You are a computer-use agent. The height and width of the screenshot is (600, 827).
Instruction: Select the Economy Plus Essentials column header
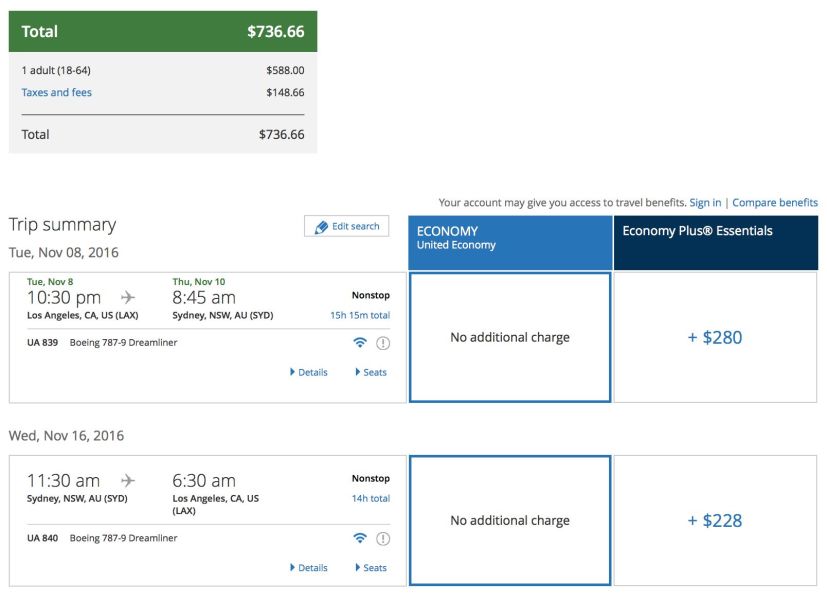click(716, 243)
